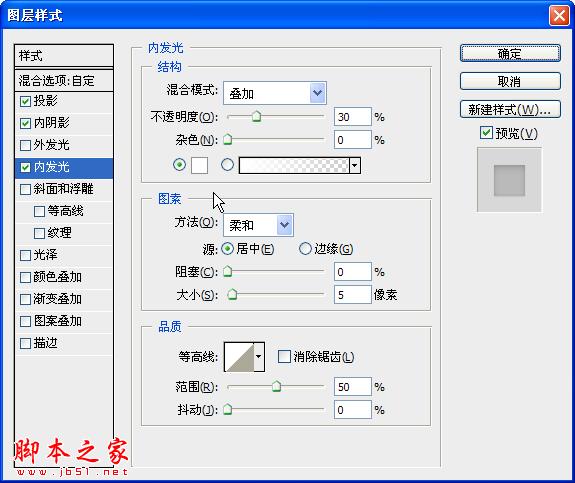The width and height of the screenshot is (575, 483).
Task: Click the 抖动 jitter value field
Action: [353, 409]
